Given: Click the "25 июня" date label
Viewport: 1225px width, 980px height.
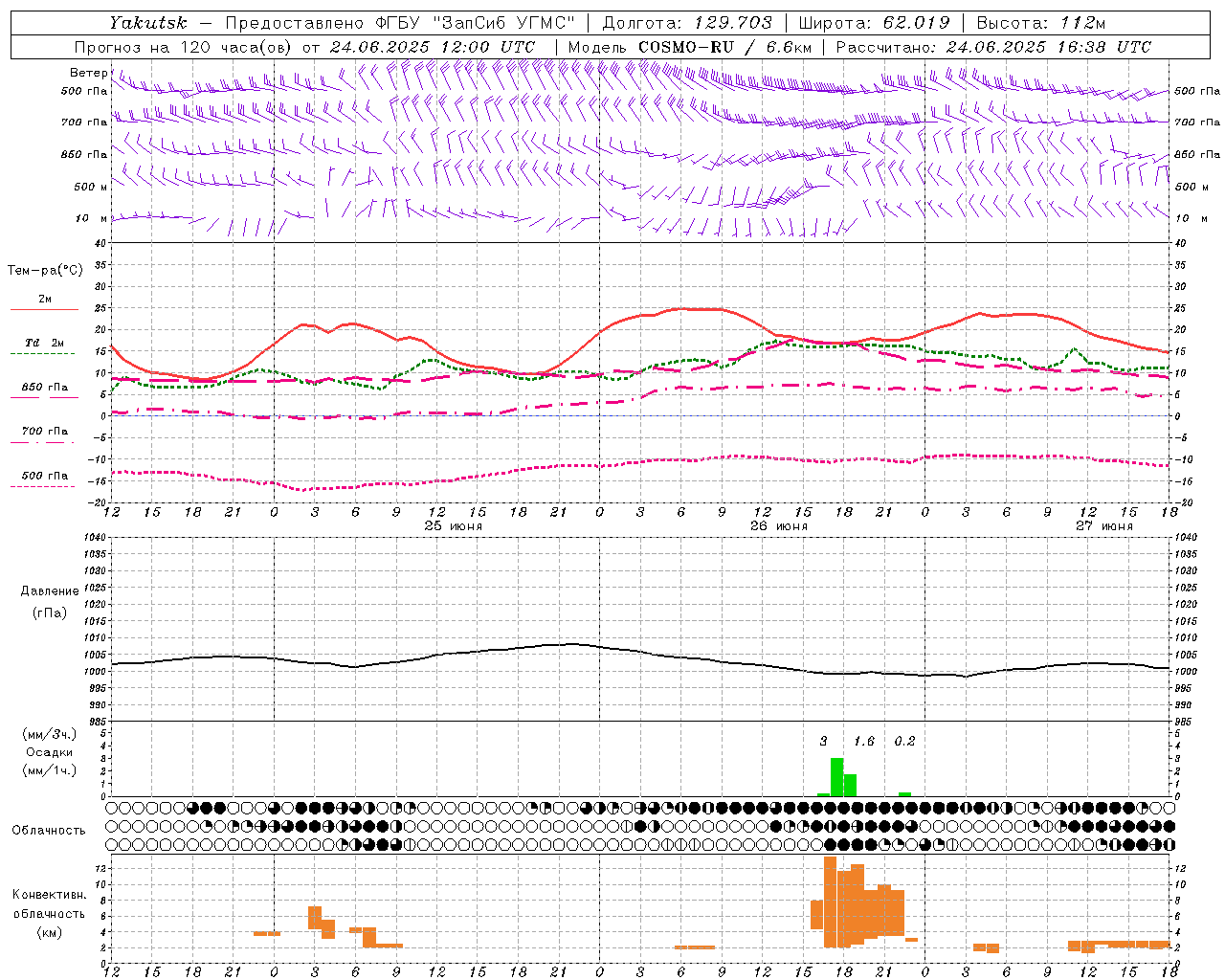Looking at the screenshot, I should coord(454,526).
